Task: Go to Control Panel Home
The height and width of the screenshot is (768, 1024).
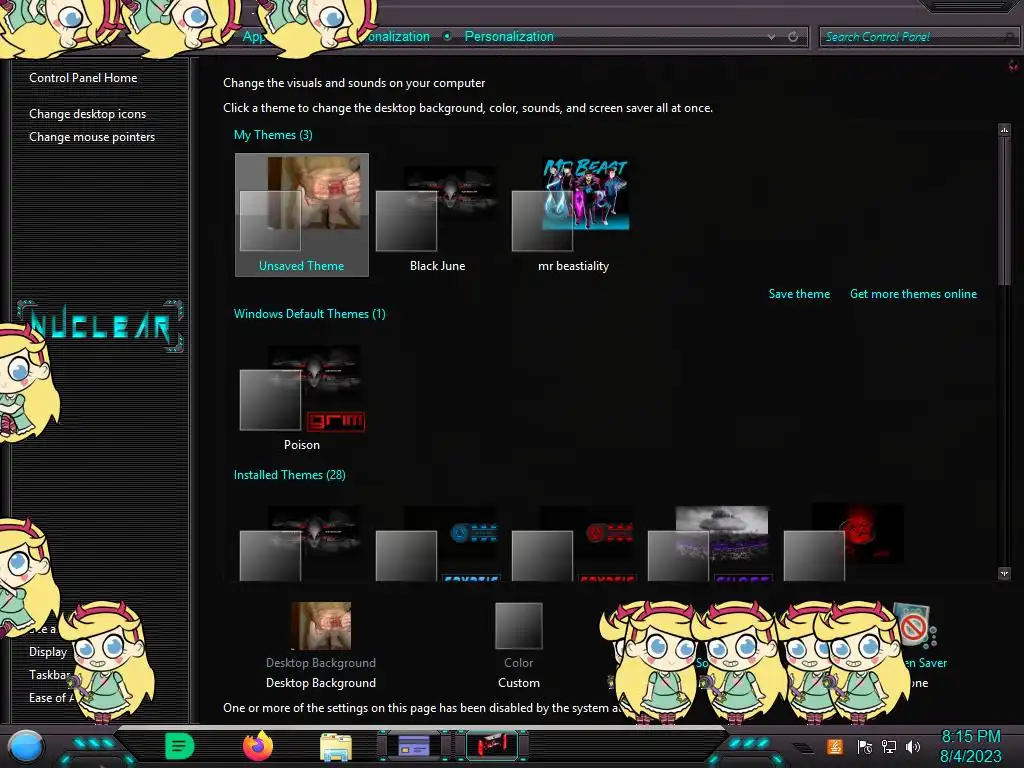Action: 83,78
